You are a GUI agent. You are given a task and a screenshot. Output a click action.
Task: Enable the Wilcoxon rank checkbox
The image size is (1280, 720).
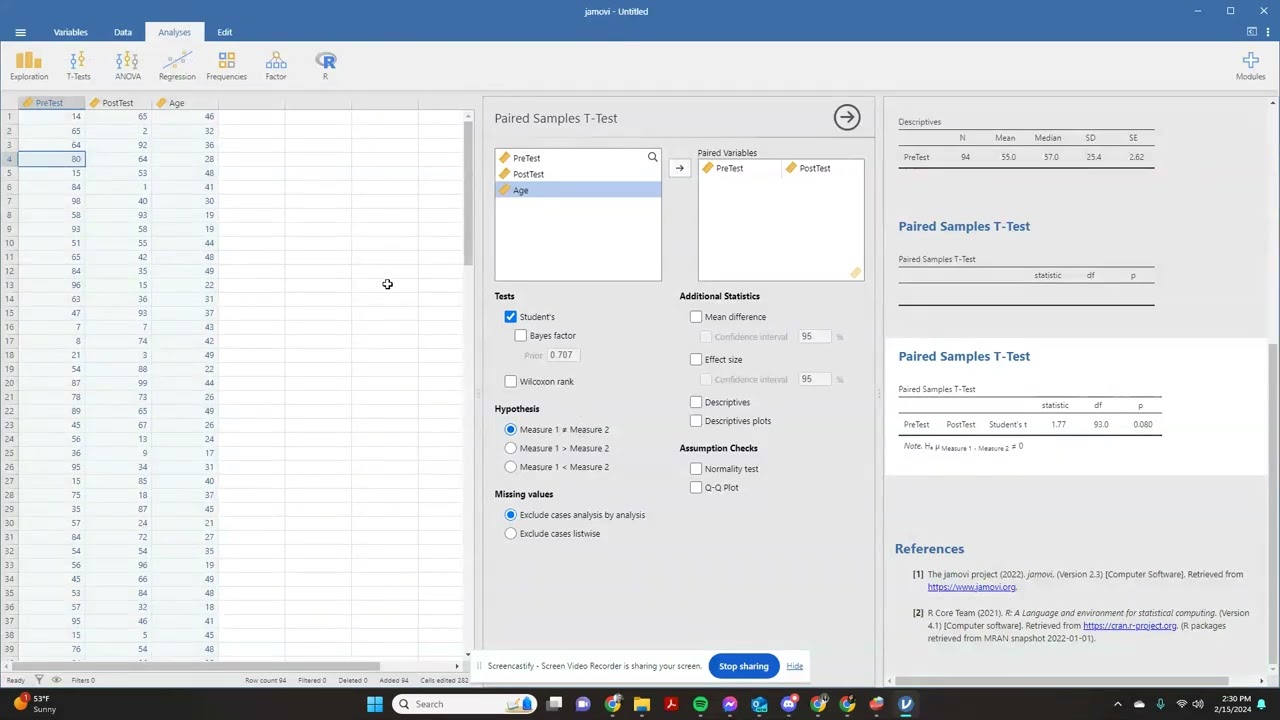click(x=510, y=382)
